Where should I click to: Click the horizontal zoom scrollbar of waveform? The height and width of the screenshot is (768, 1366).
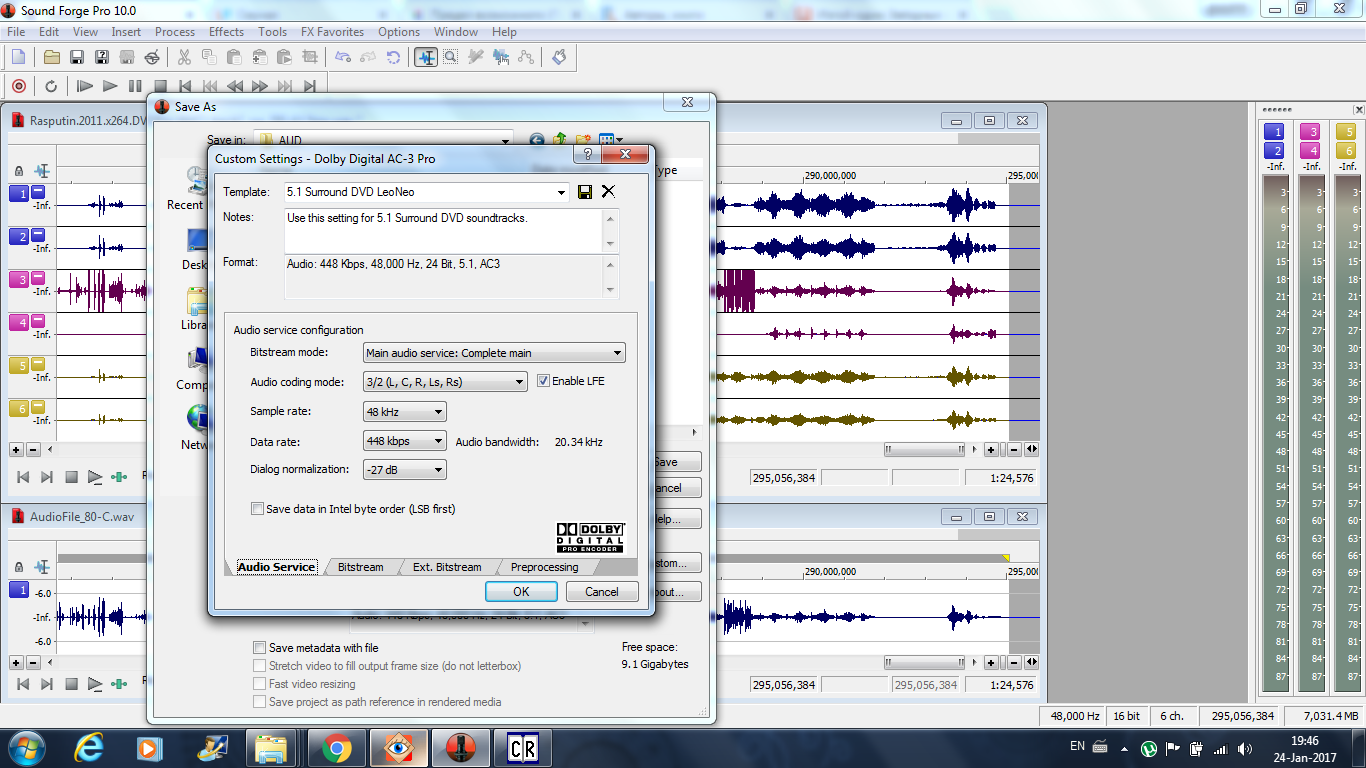(x=925, y=449)
